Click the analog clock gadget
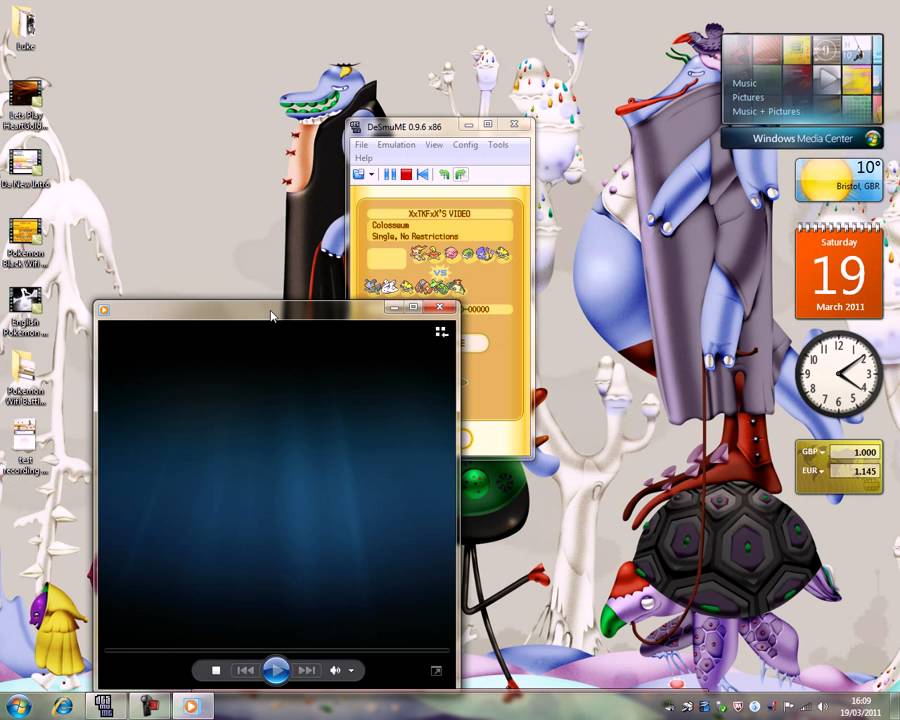 839,374
